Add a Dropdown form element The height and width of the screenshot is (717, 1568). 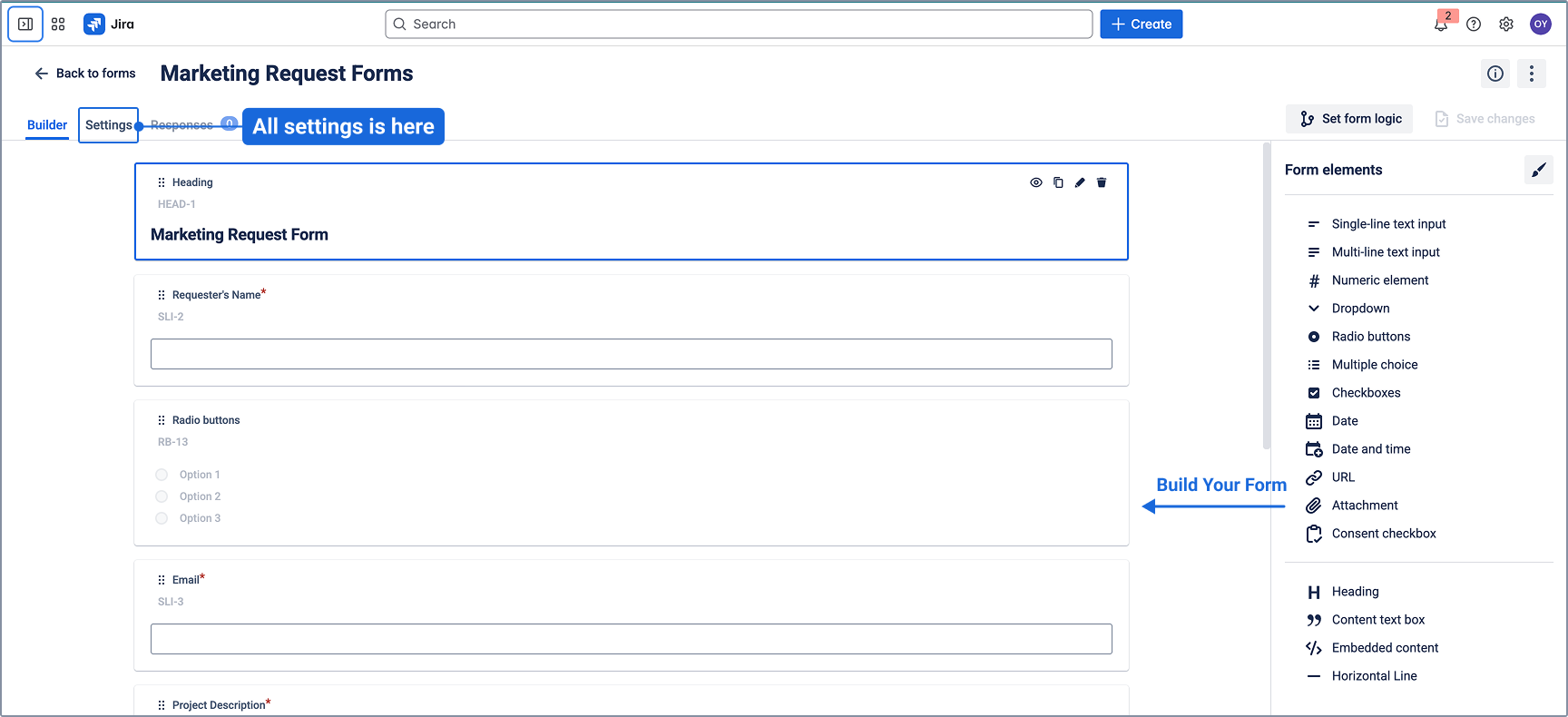point(1360,309)
